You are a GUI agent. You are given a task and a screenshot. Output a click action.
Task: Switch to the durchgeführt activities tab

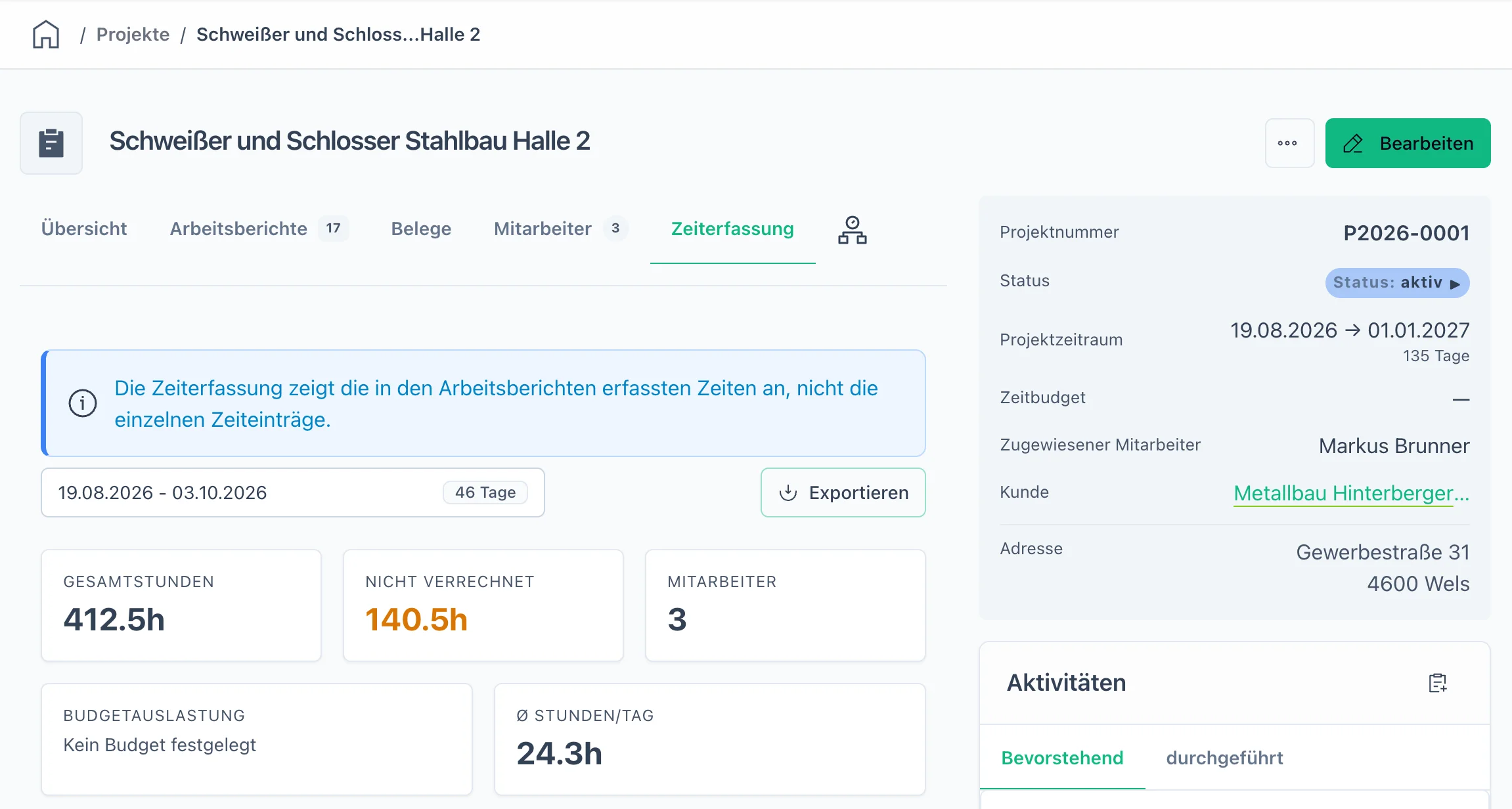point(1224,758)
